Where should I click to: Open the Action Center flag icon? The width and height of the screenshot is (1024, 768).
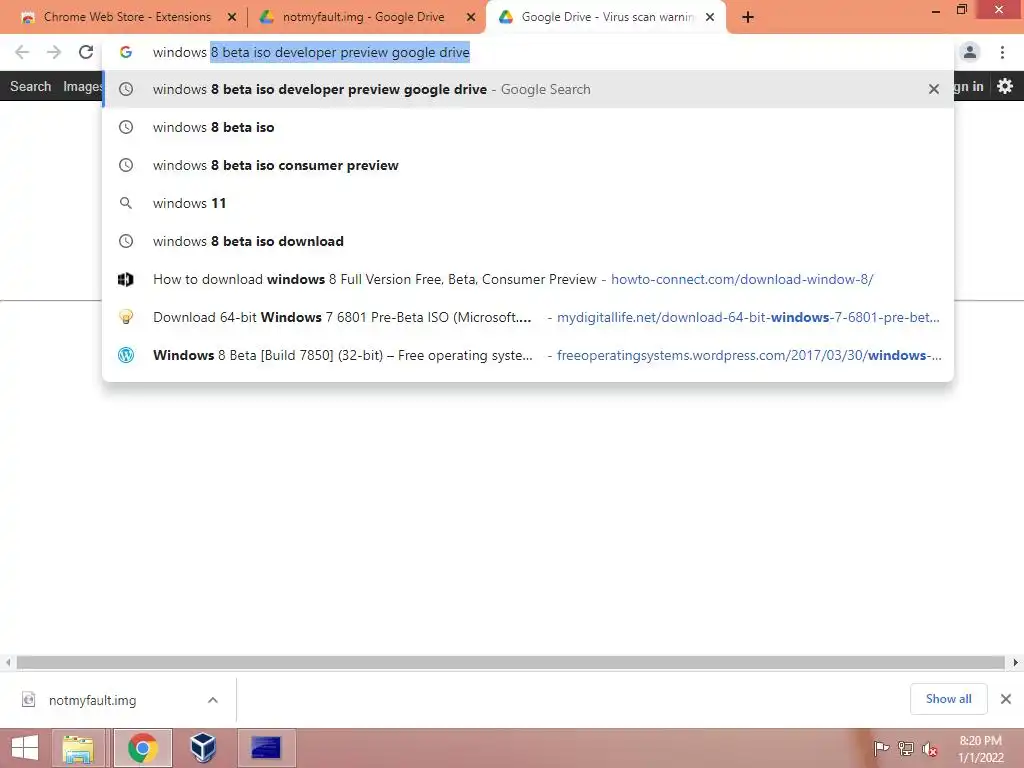pos(881,748)
